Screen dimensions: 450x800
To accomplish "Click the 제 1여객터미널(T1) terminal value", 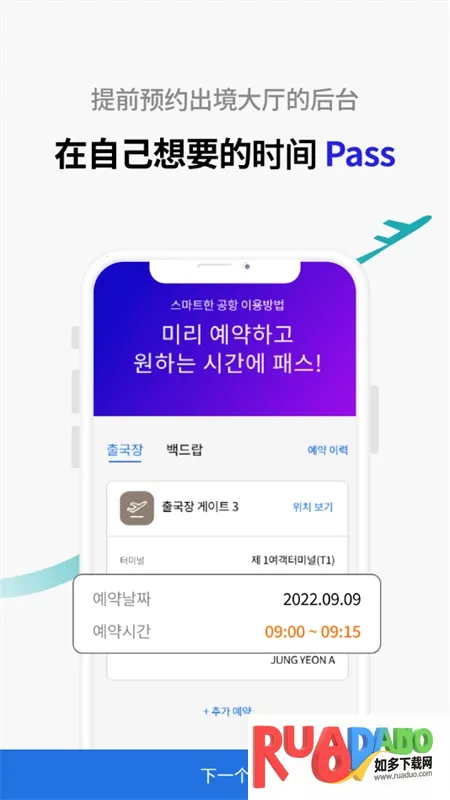I will (x=293, y=560).
